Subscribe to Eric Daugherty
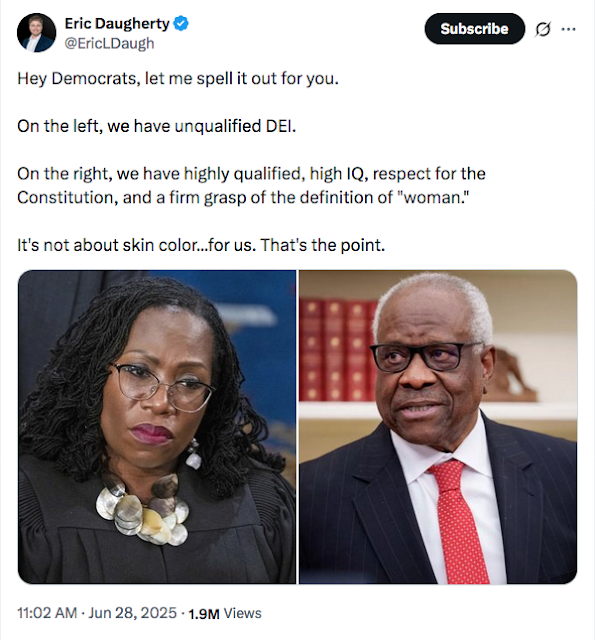The image size is (595, 640). (x=475, y=29)
